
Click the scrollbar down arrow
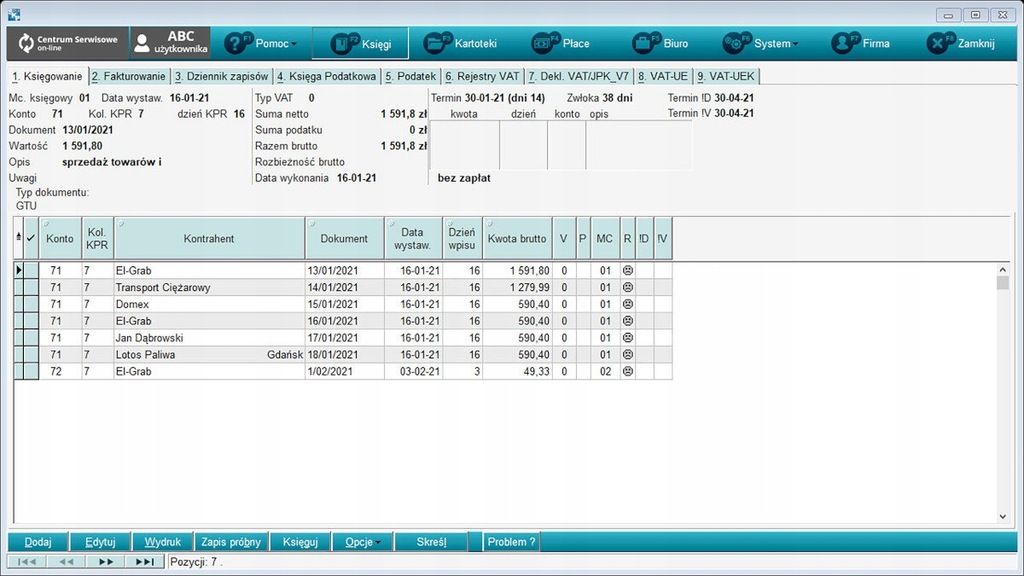[x=1002, y=517]
